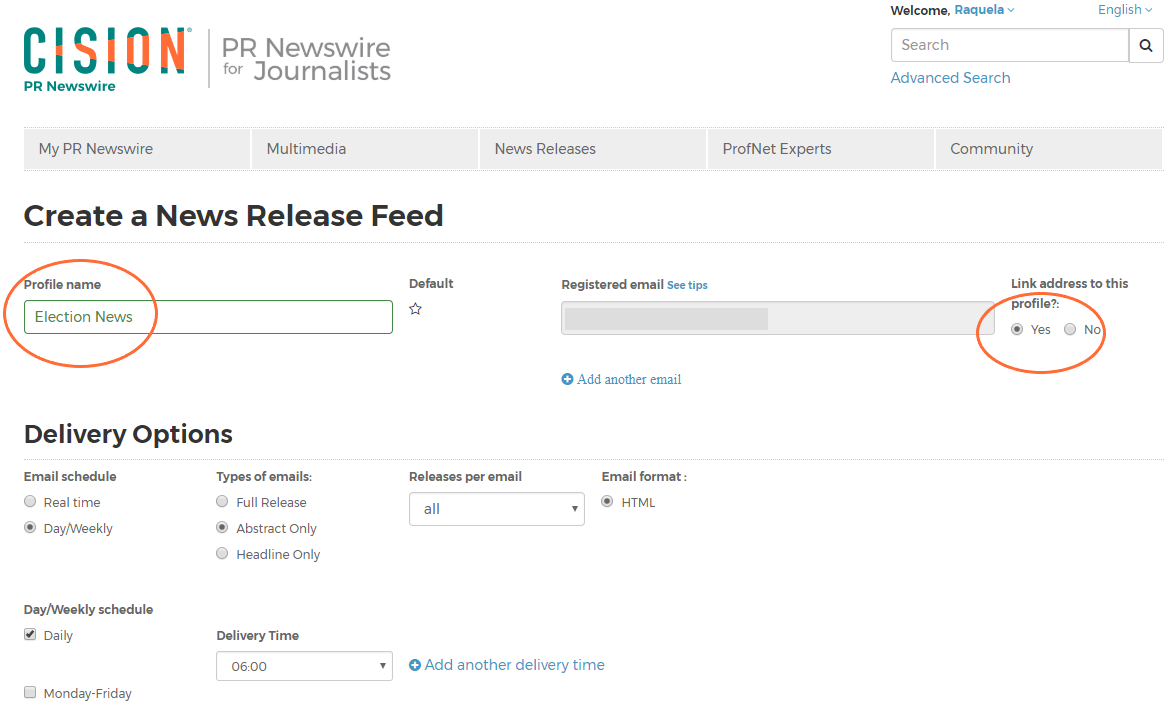Click See tips link
Viewport: 1175px width, 710px height.
point(687,285)
